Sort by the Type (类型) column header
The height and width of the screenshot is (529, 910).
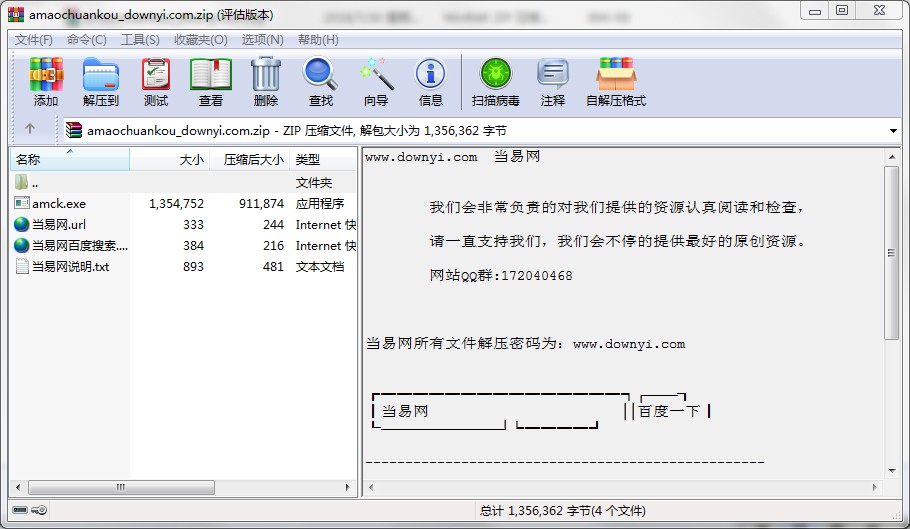point(323,159)
